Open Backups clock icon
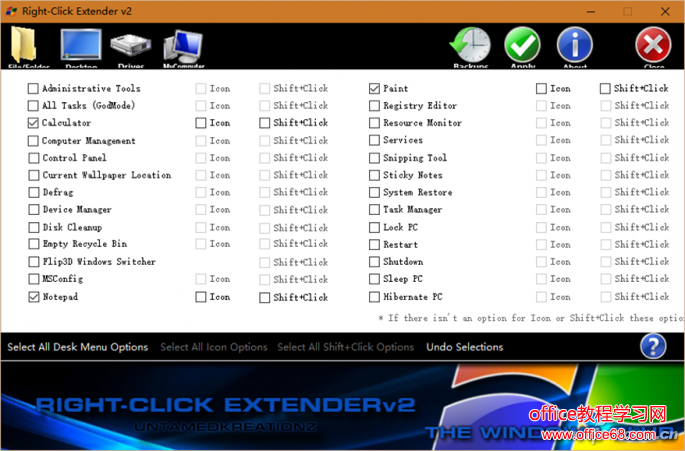The width and height of the screenshot is (685, 451). click(x=470, y=45)
